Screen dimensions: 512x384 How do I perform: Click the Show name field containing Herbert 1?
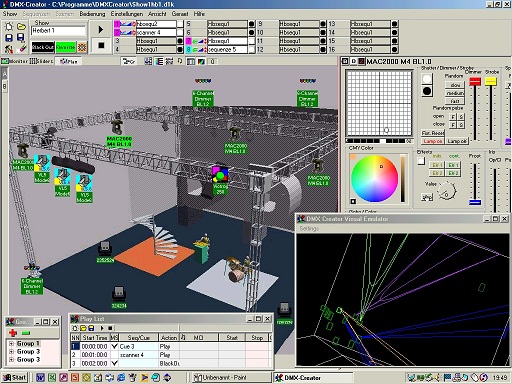tap(59, 31)
